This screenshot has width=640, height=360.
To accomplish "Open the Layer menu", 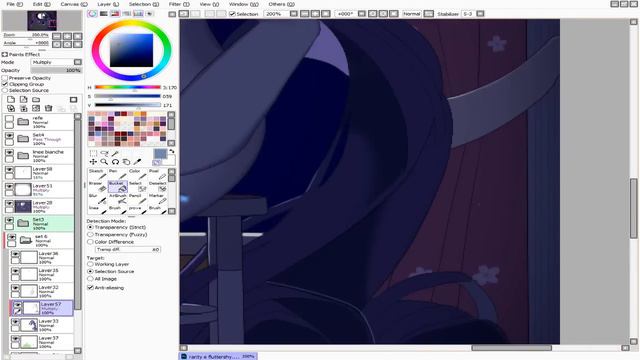I will (x=108, y=4).
